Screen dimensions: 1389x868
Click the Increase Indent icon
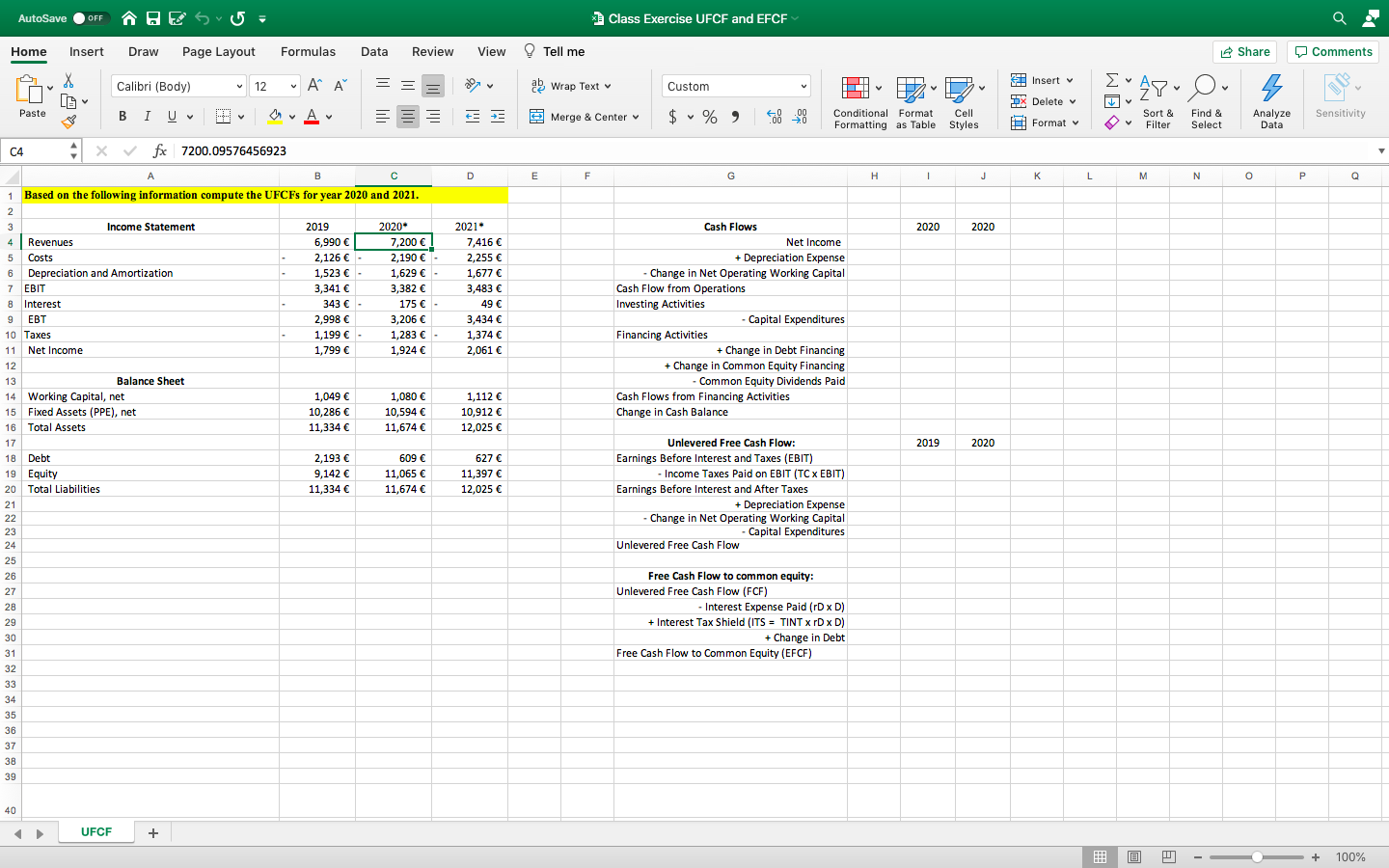tap(498, 117)
